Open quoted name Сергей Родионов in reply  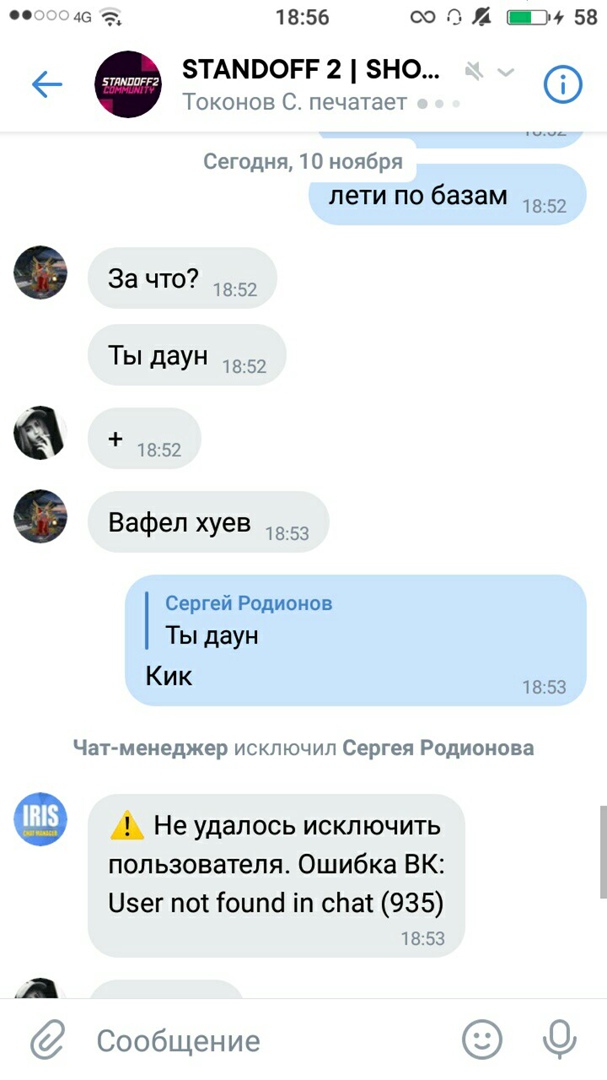click(249, 603)
